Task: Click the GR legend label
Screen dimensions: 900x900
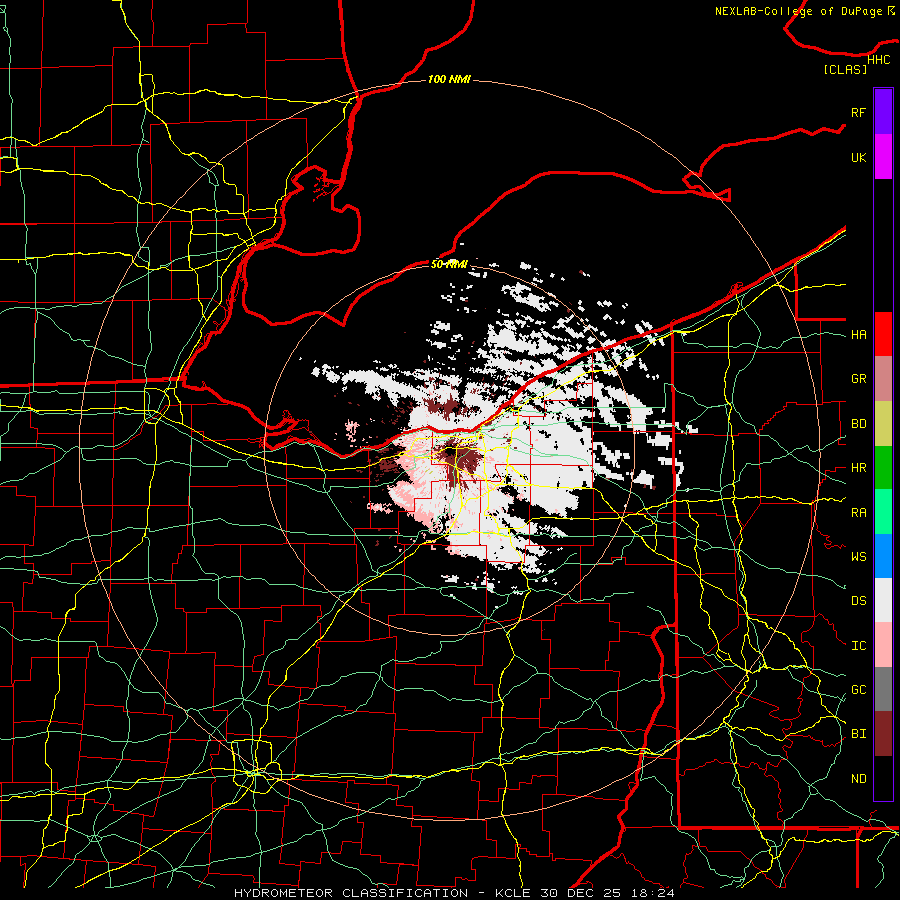Action: 858,379
